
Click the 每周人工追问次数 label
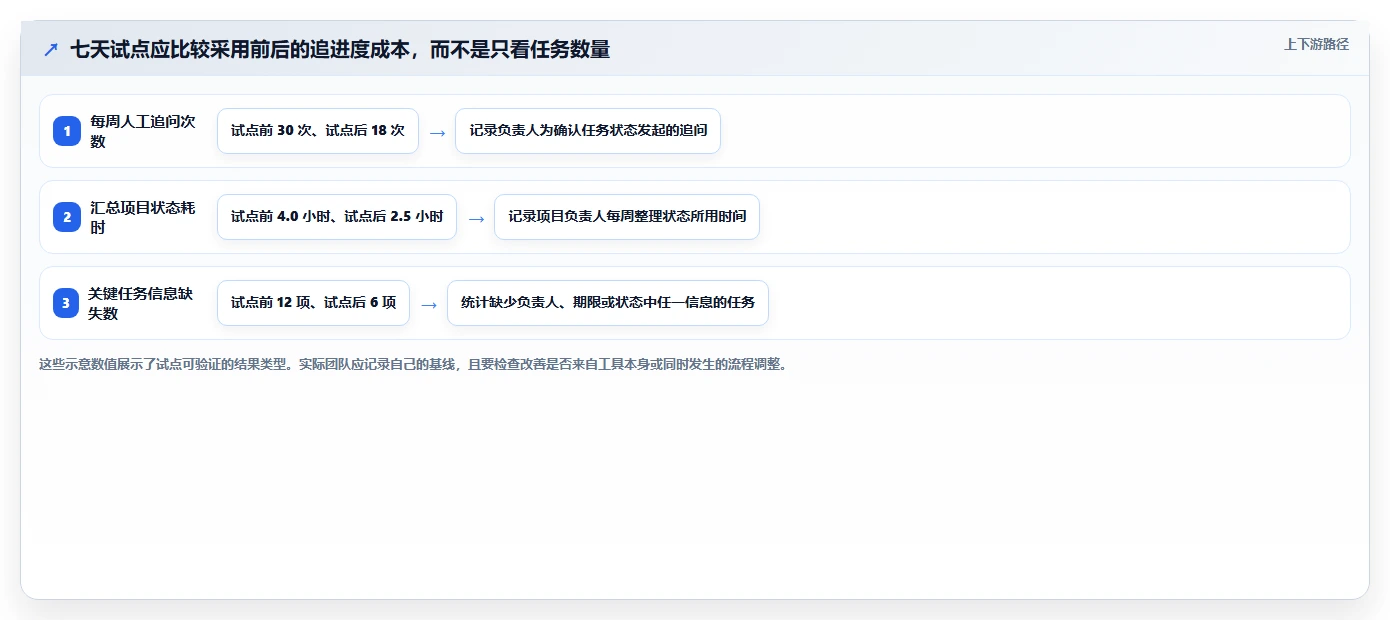click(x=143, y=131)
